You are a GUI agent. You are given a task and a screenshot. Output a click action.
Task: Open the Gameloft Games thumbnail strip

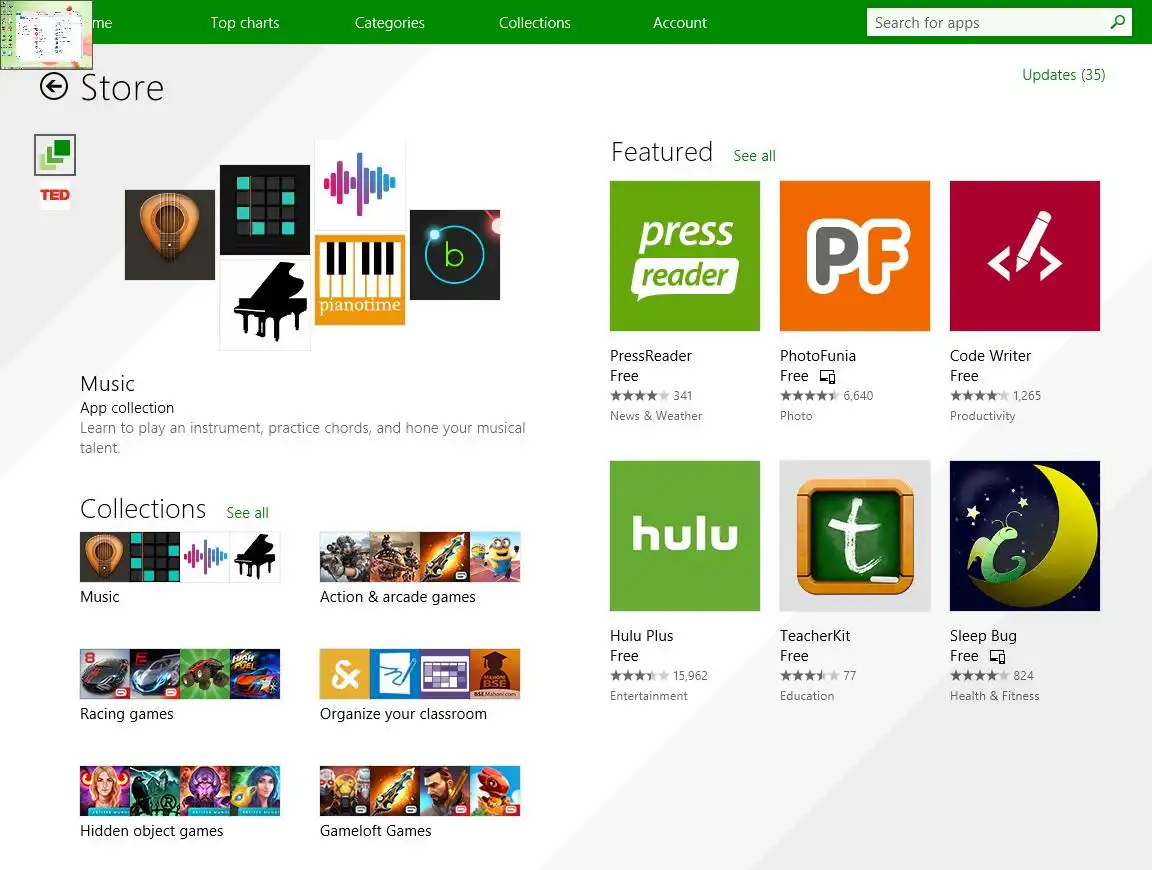click(420, 791)
